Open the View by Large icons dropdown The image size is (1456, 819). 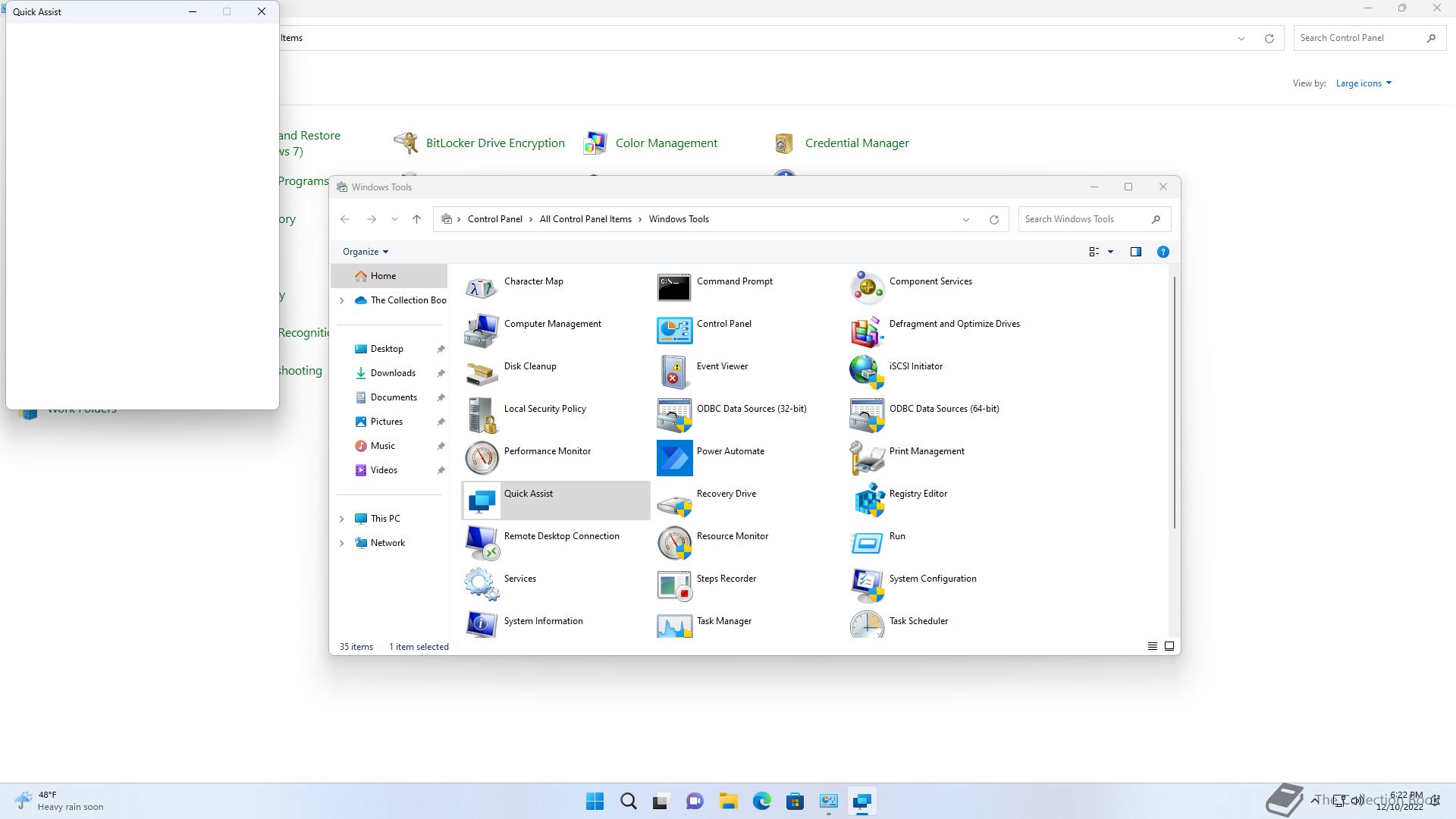pyautogui.click(x=1363, y=83)
